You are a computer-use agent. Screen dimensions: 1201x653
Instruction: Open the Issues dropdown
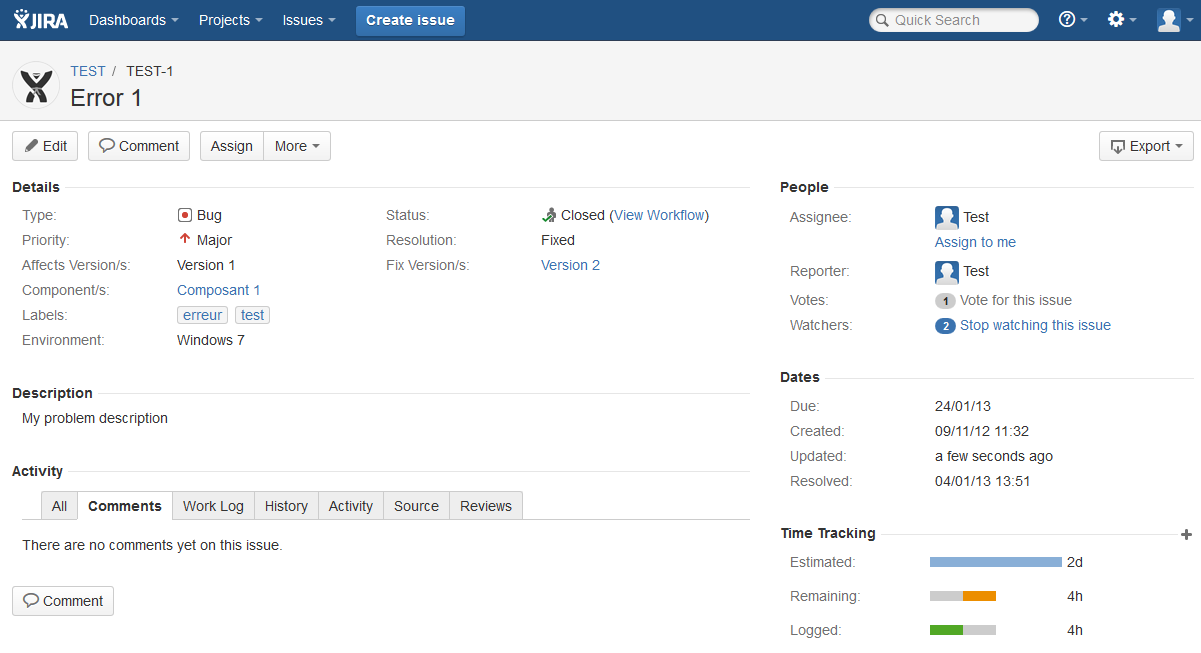[x=309, y=20]
